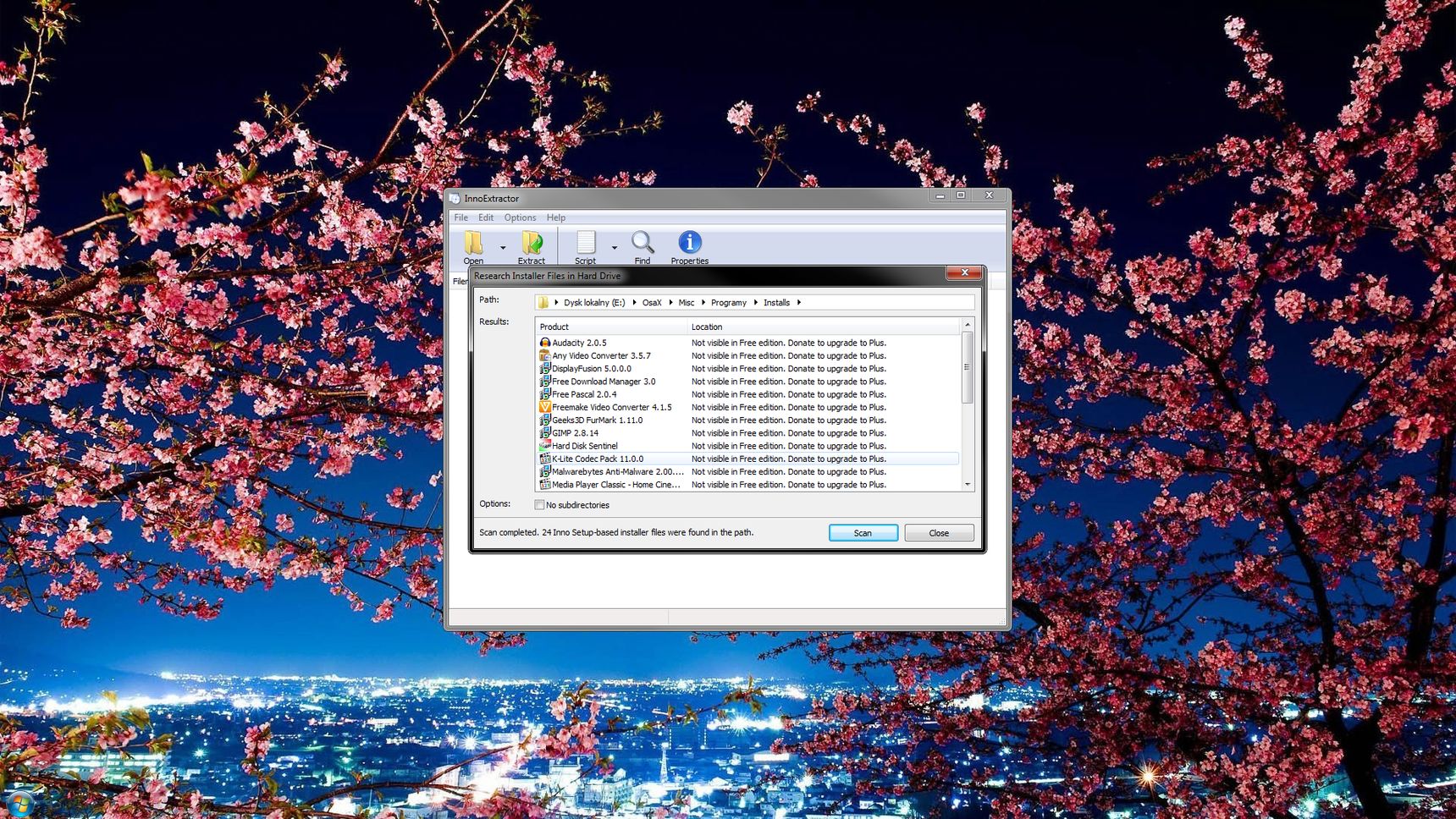Click the results list scrollbar thumb
Image resolution: width=1456 pixels, height=819 pixels.
[x=968, y=367]
